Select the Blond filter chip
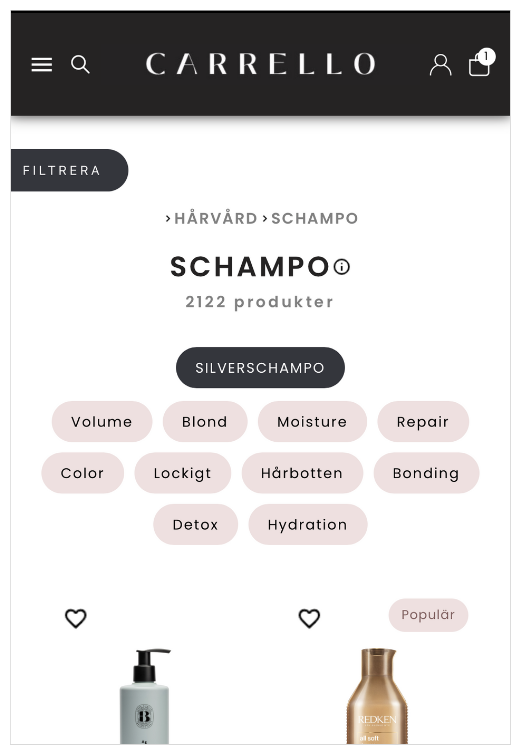 pyautogui.click(x=205, y=421)
